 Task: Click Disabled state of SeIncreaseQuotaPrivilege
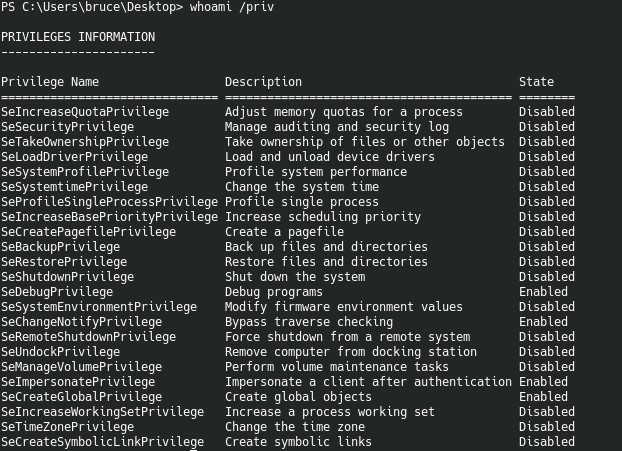(547, 112)
